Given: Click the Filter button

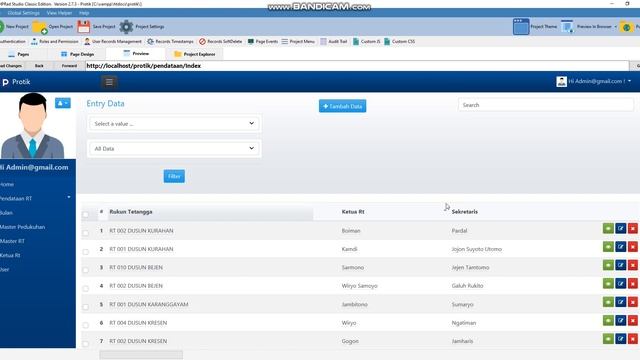Looking at the screenshot, I should pyautogui.click(x=174, y=176).
